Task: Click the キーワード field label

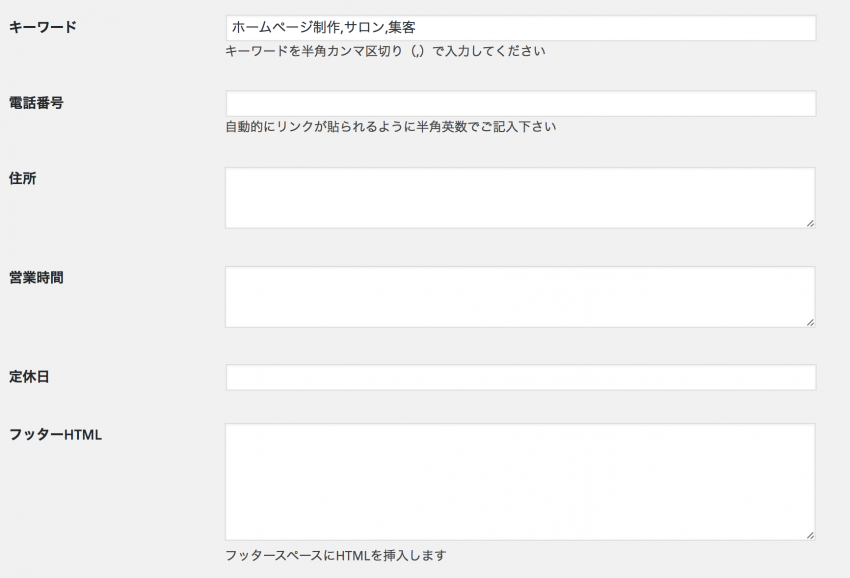Action: (x=43, y=27)
